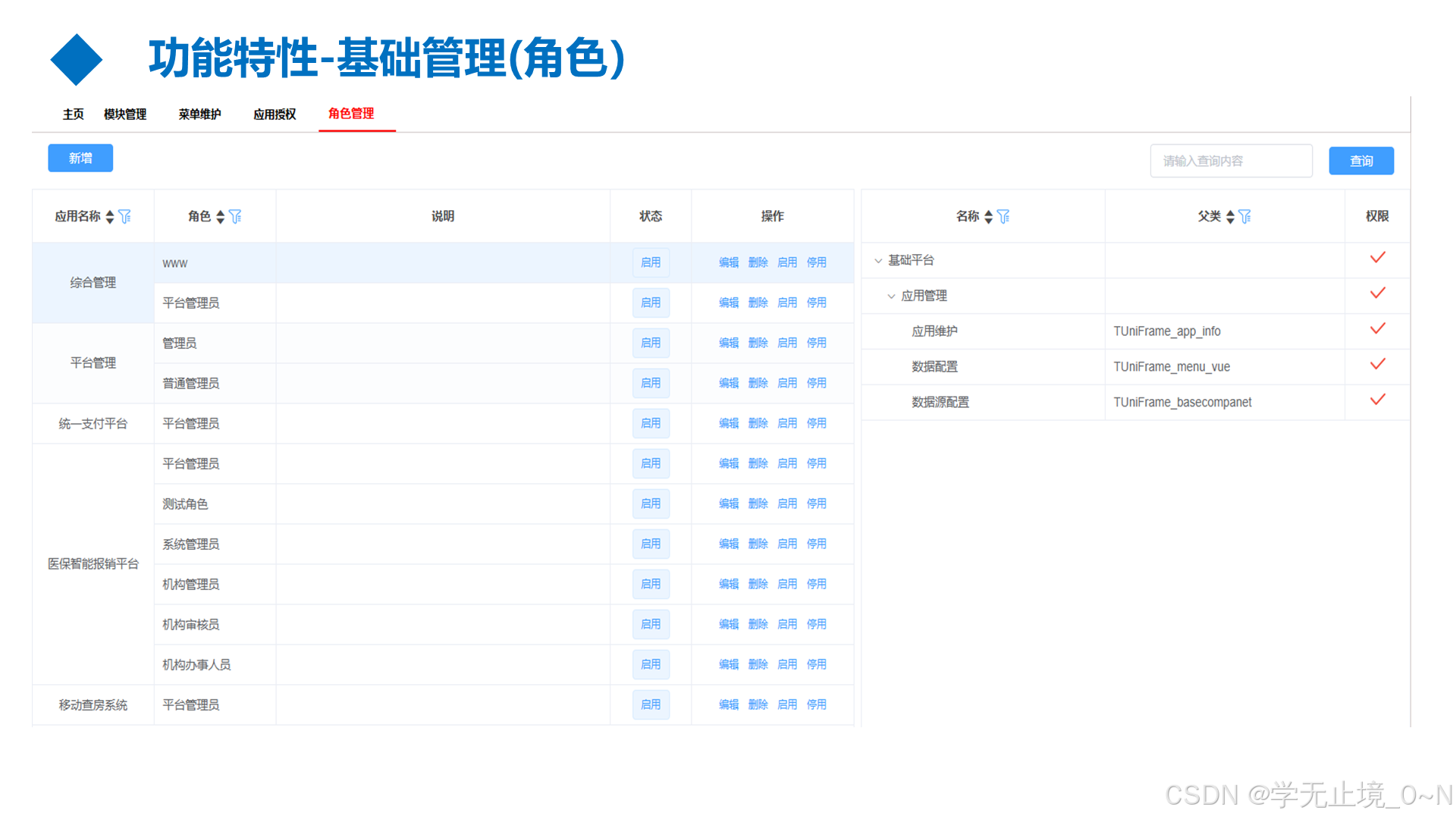Image resolution: width=1456 pixels, height=819 pixels.
Task: Collapse the 应用管理 tree node
Action: pos(892,296)
